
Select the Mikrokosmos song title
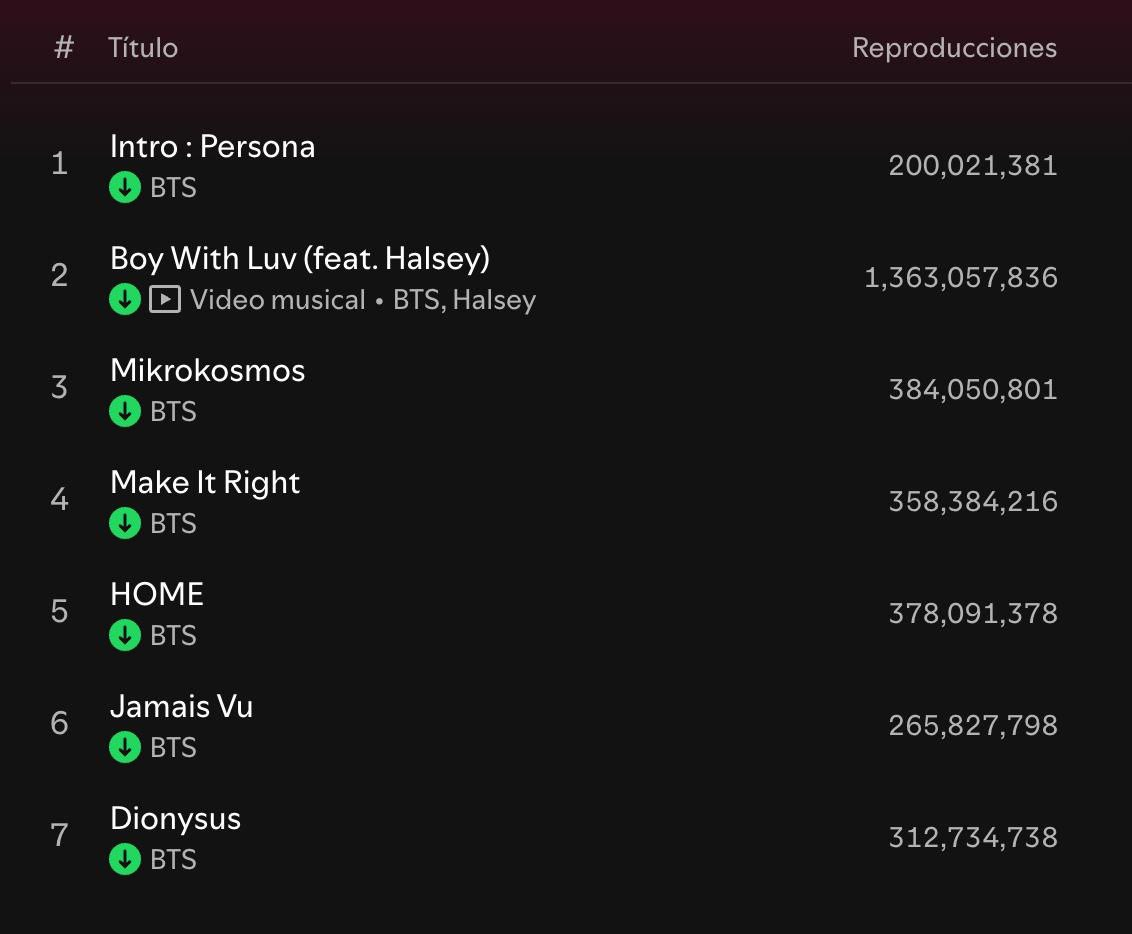(x=207, y=371)
